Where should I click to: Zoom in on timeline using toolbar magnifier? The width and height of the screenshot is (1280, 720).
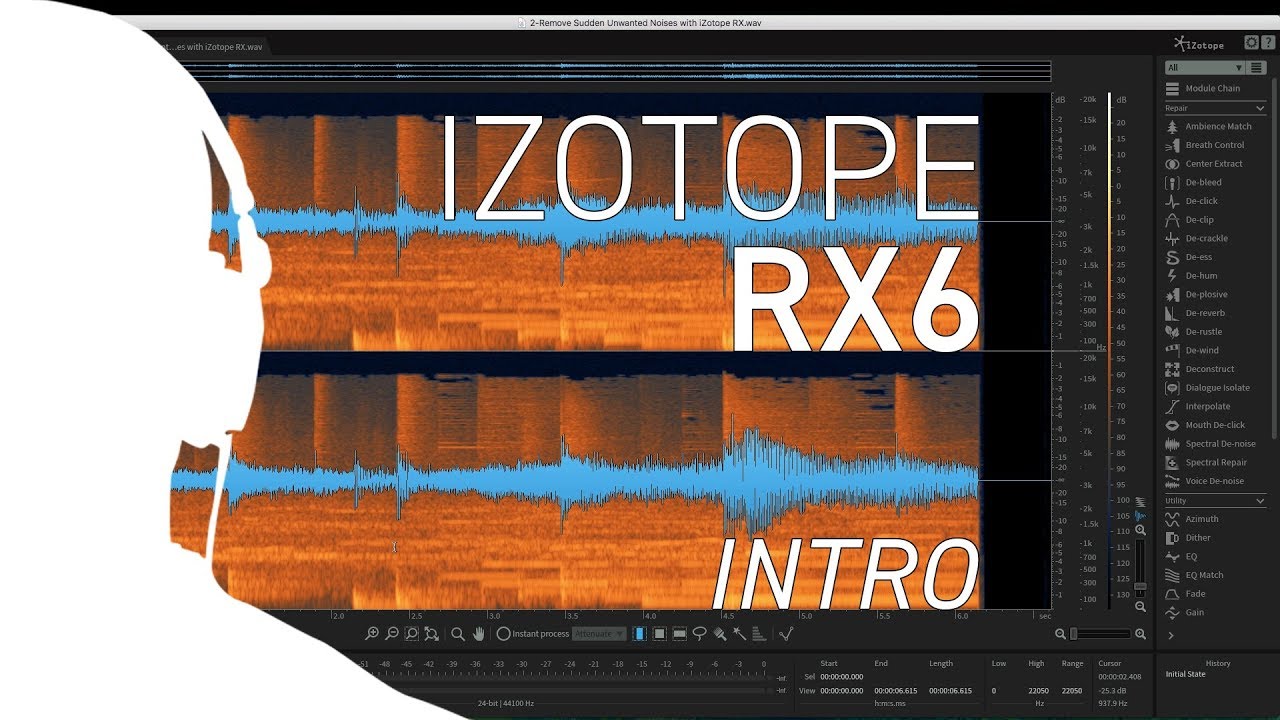pos(372,634)
